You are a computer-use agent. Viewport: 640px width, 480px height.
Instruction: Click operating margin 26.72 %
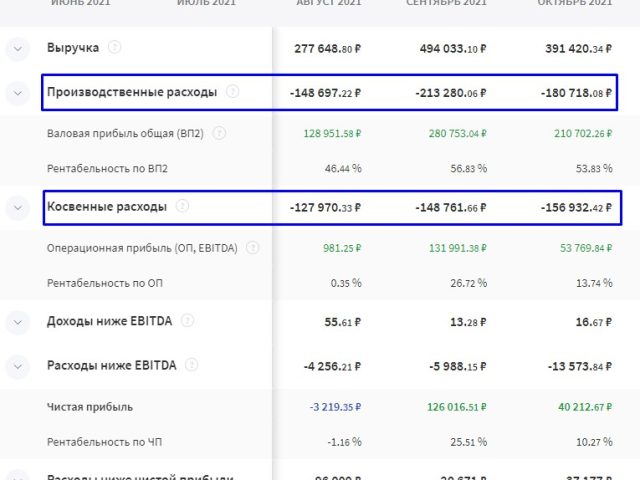point(469,283)
